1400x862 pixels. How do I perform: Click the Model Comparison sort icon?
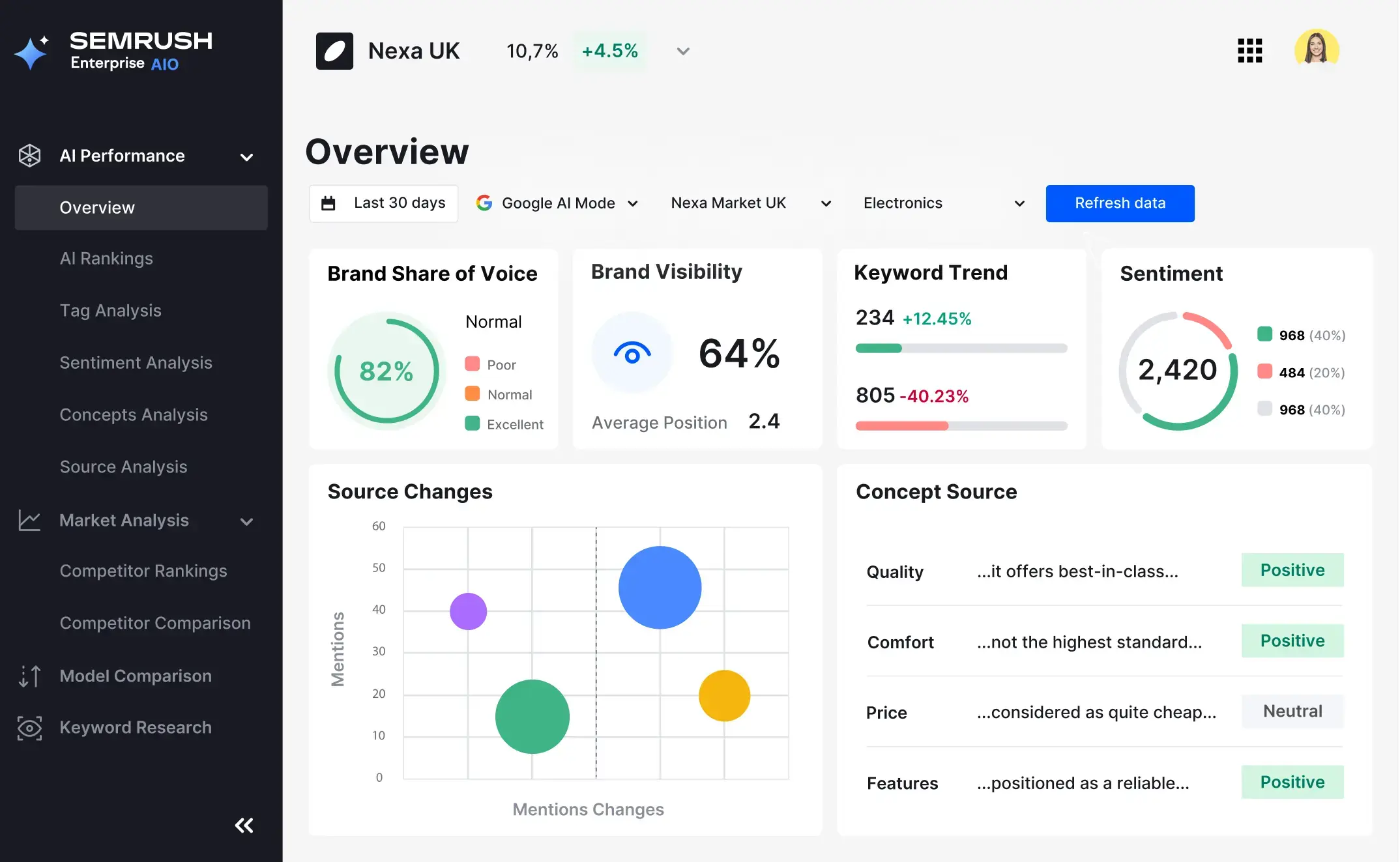click(x=29, y=676)
